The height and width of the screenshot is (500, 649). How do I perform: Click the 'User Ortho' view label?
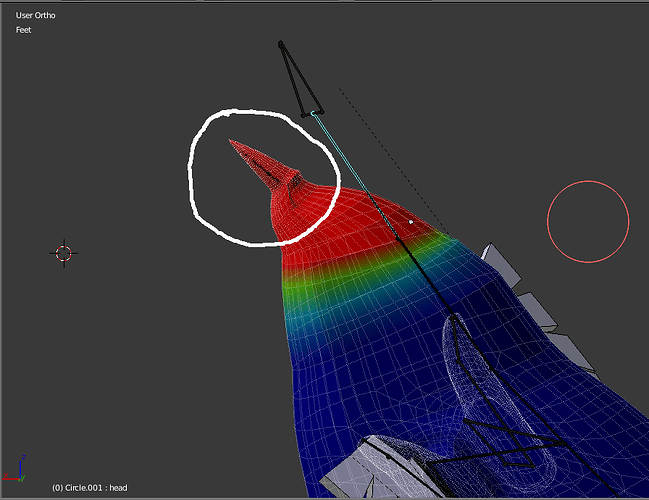coord(36,15)
